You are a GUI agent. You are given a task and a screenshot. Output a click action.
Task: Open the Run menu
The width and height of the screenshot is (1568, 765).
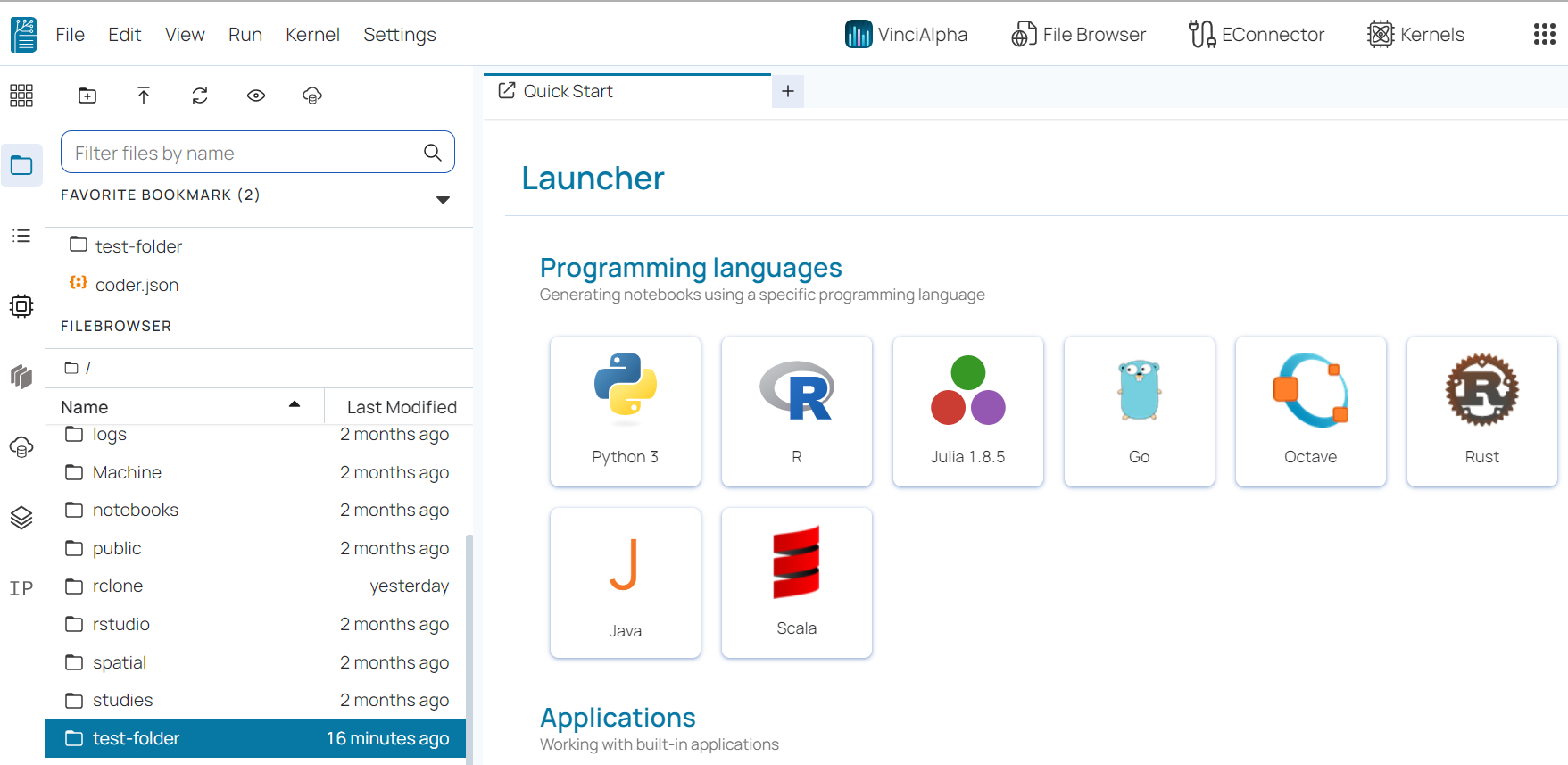click(x=245, y=35)
